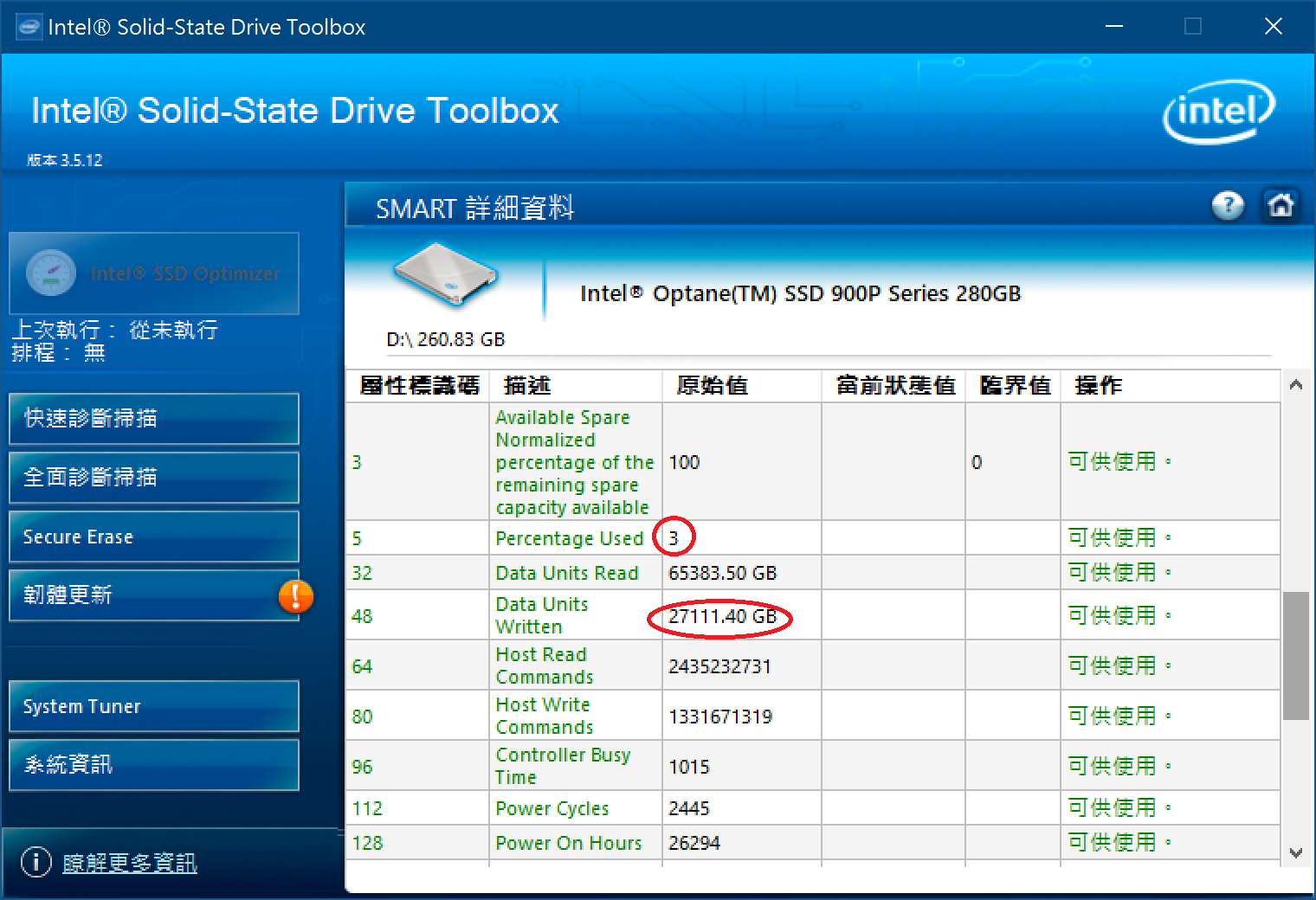Click the value 2435232731
Image resolution: width=1316 pixels, height=900 pixels.
pos(719,666)
